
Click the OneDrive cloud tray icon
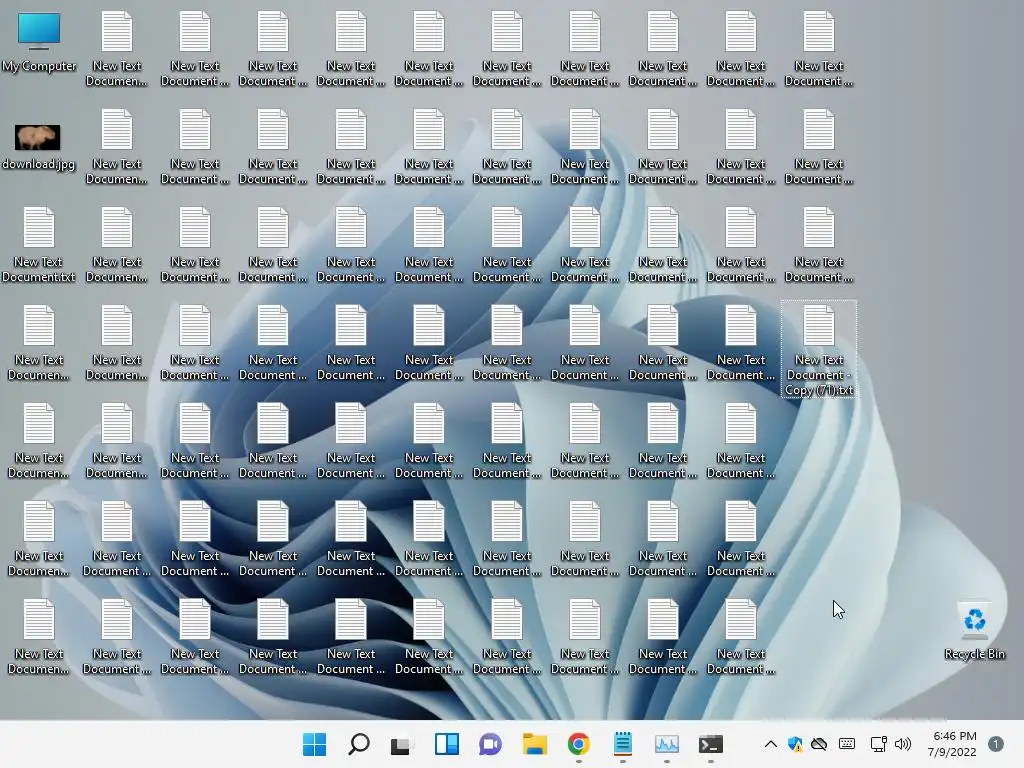[x=819, y=744]
